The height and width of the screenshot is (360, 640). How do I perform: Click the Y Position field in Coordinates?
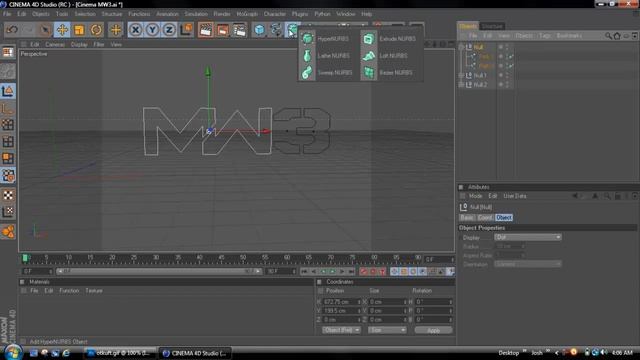click(x=342, y=311)
